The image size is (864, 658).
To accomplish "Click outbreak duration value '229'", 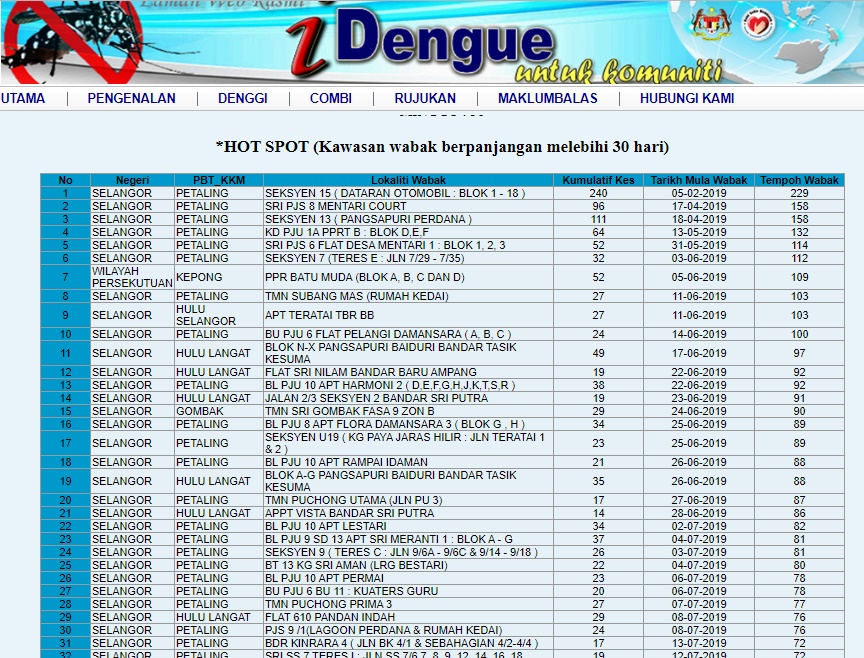I will (800, 193).
